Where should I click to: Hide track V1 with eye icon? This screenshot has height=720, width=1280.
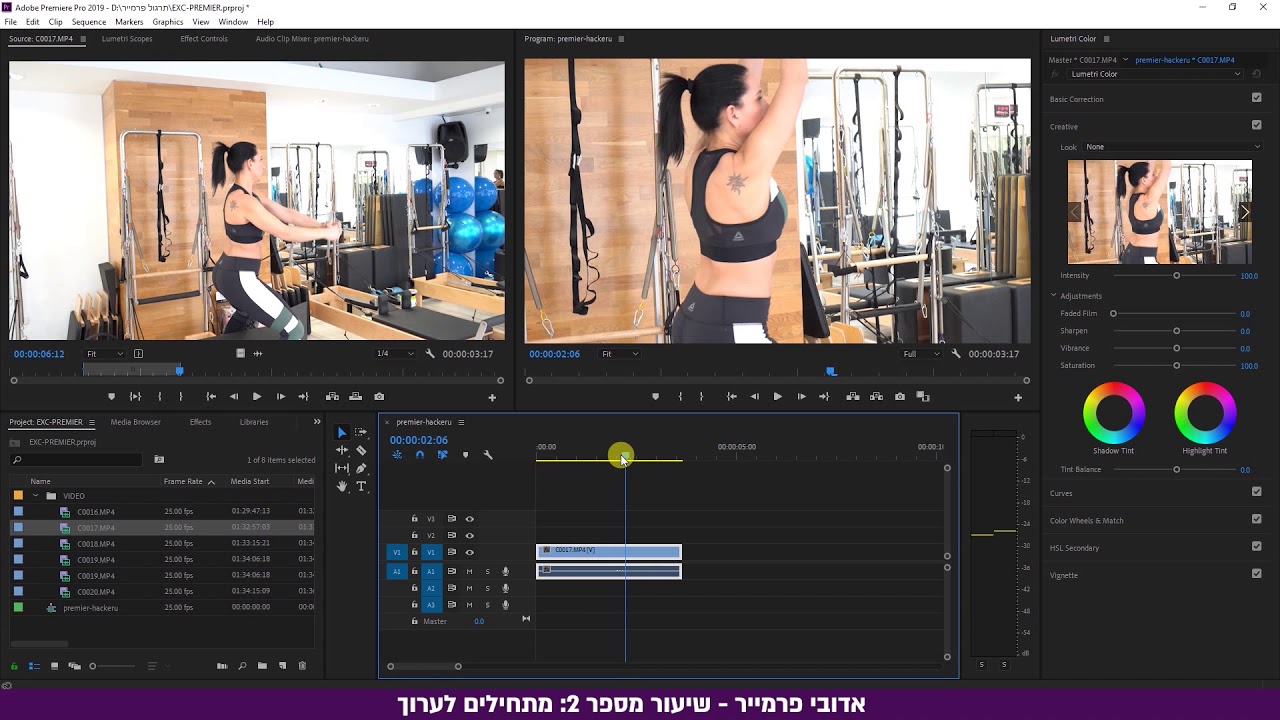click(469, 552)
